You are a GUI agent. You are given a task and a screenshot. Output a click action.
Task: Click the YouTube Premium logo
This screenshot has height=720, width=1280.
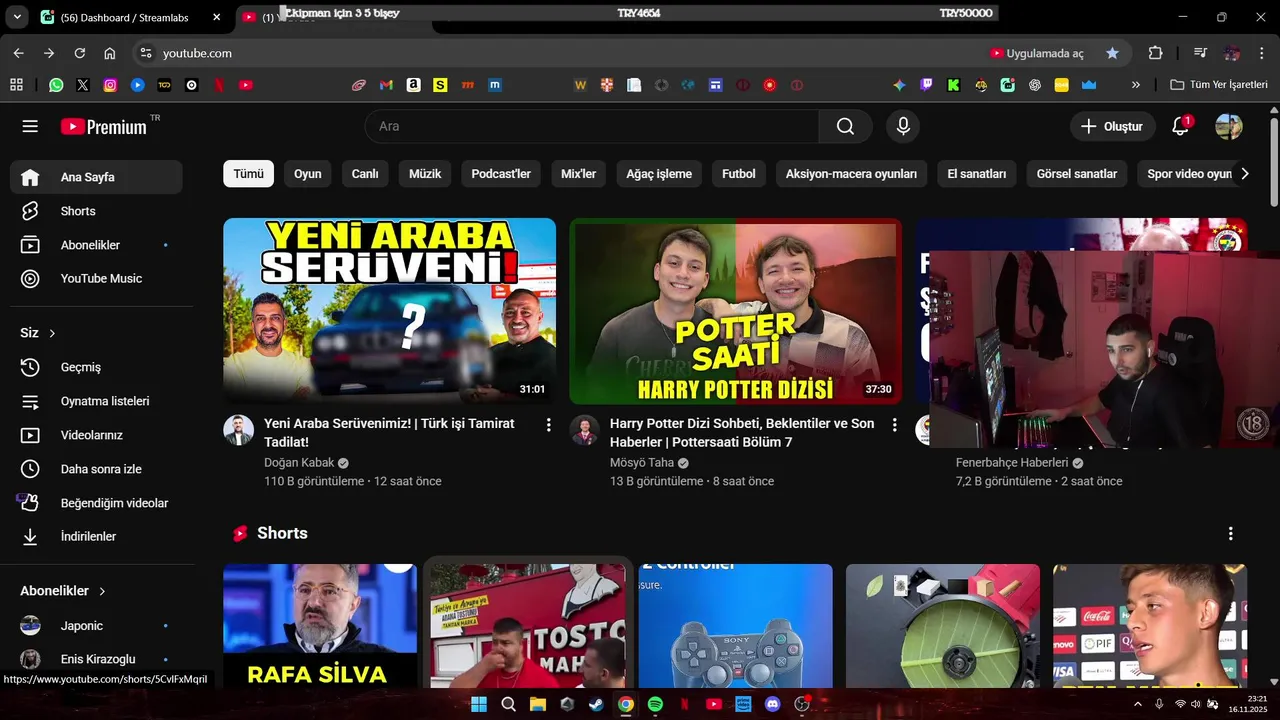(x=104, y=126)
